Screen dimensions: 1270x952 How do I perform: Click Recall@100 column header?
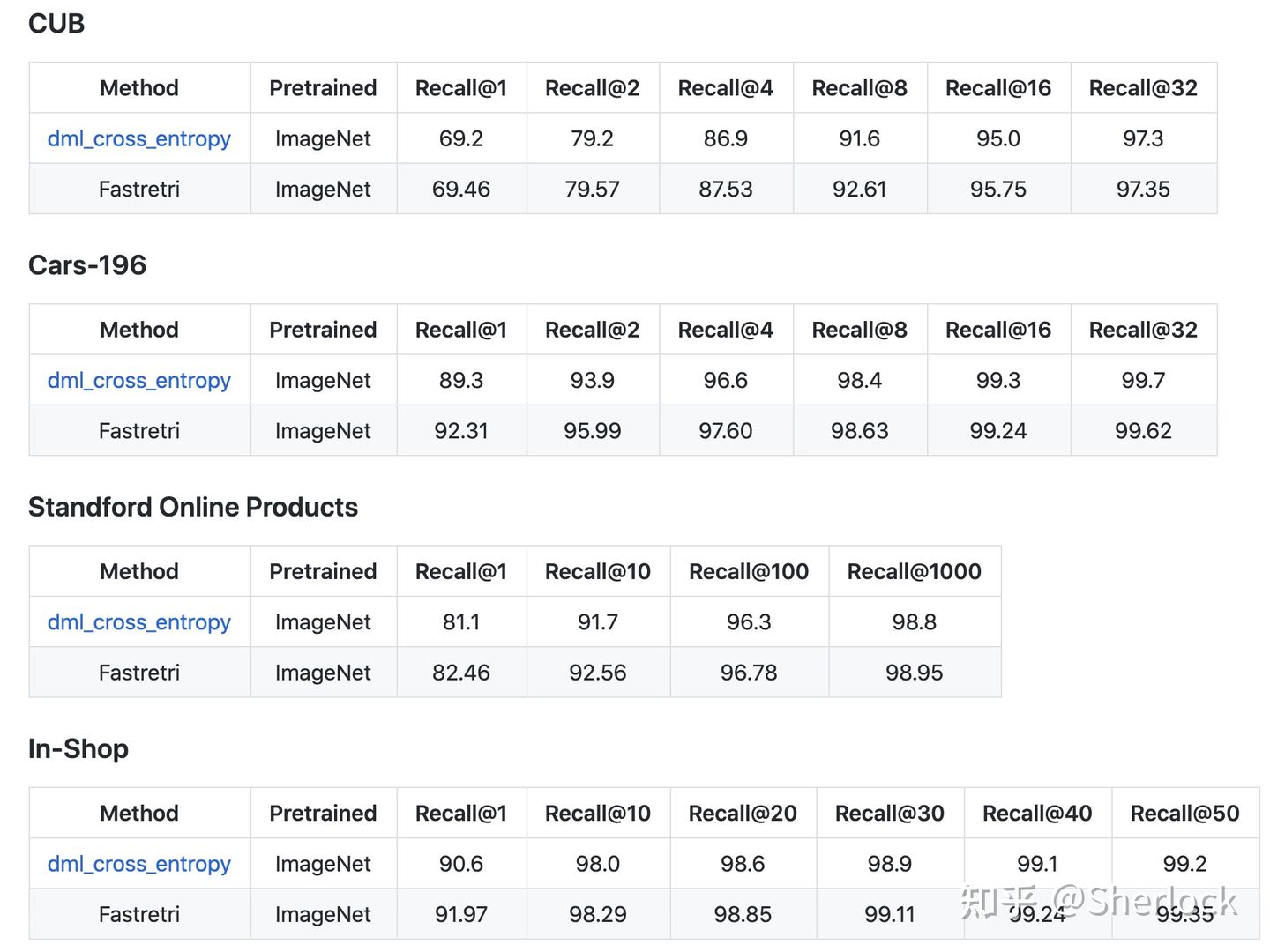click(x=748, y=571)
